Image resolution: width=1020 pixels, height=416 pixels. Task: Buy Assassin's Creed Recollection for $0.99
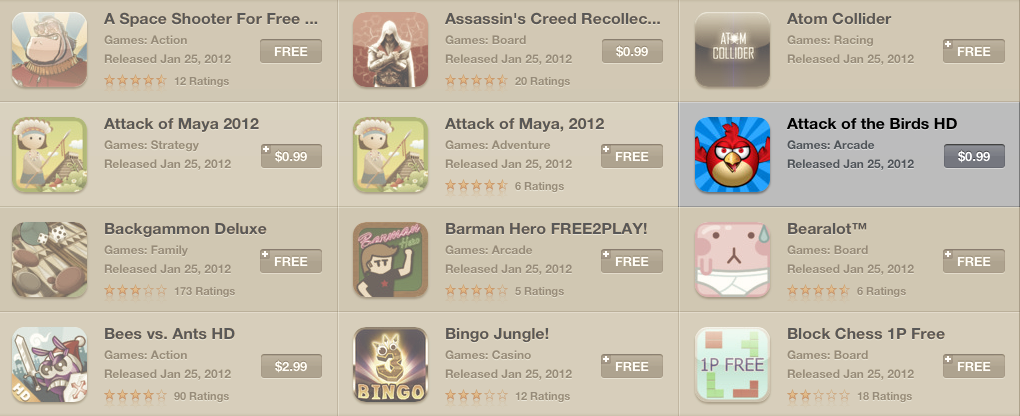tap(632, 51)
